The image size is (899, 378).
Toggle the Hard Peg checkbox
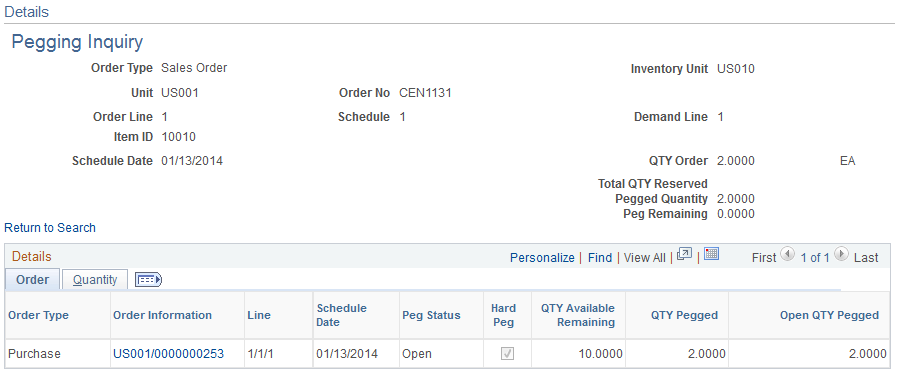point(507,354)
